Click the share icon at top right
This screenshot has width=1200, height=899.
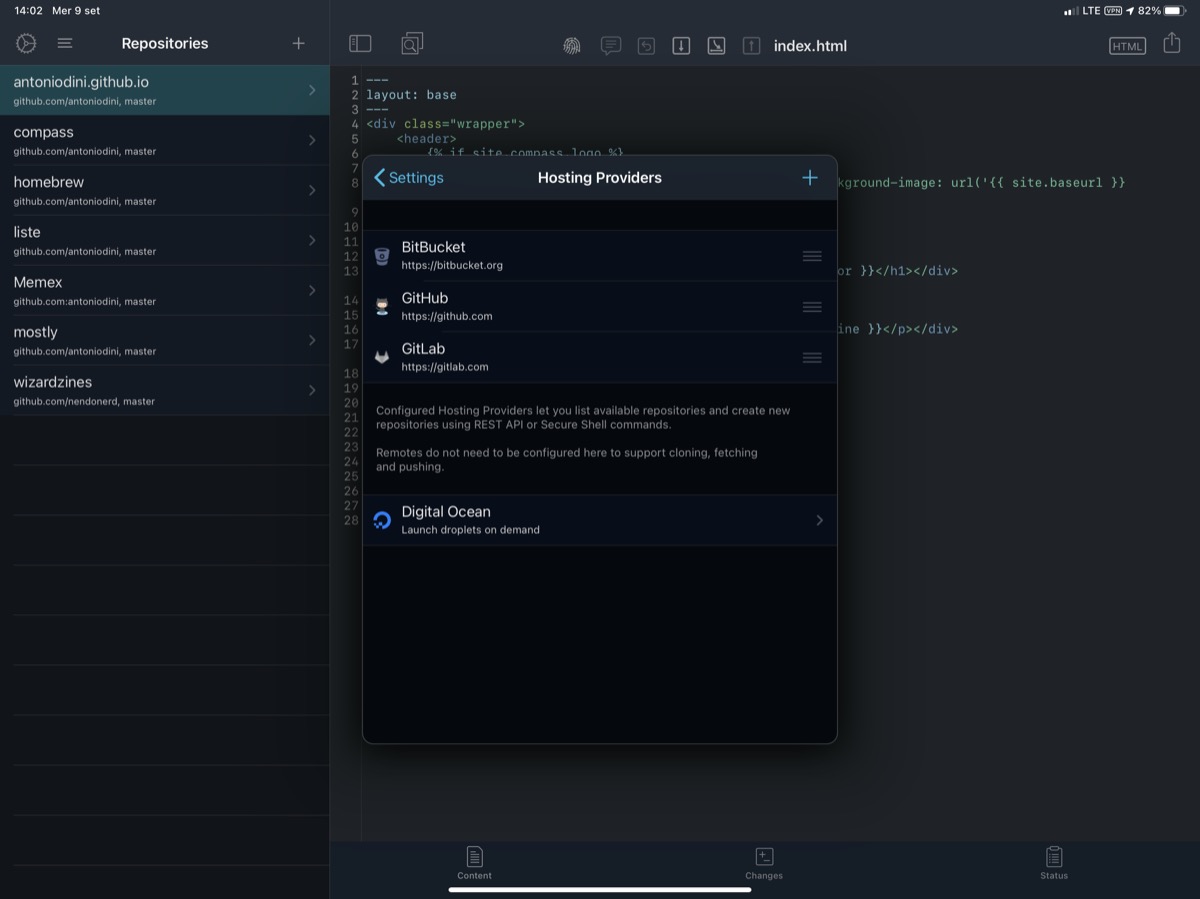pos(1171,44)
